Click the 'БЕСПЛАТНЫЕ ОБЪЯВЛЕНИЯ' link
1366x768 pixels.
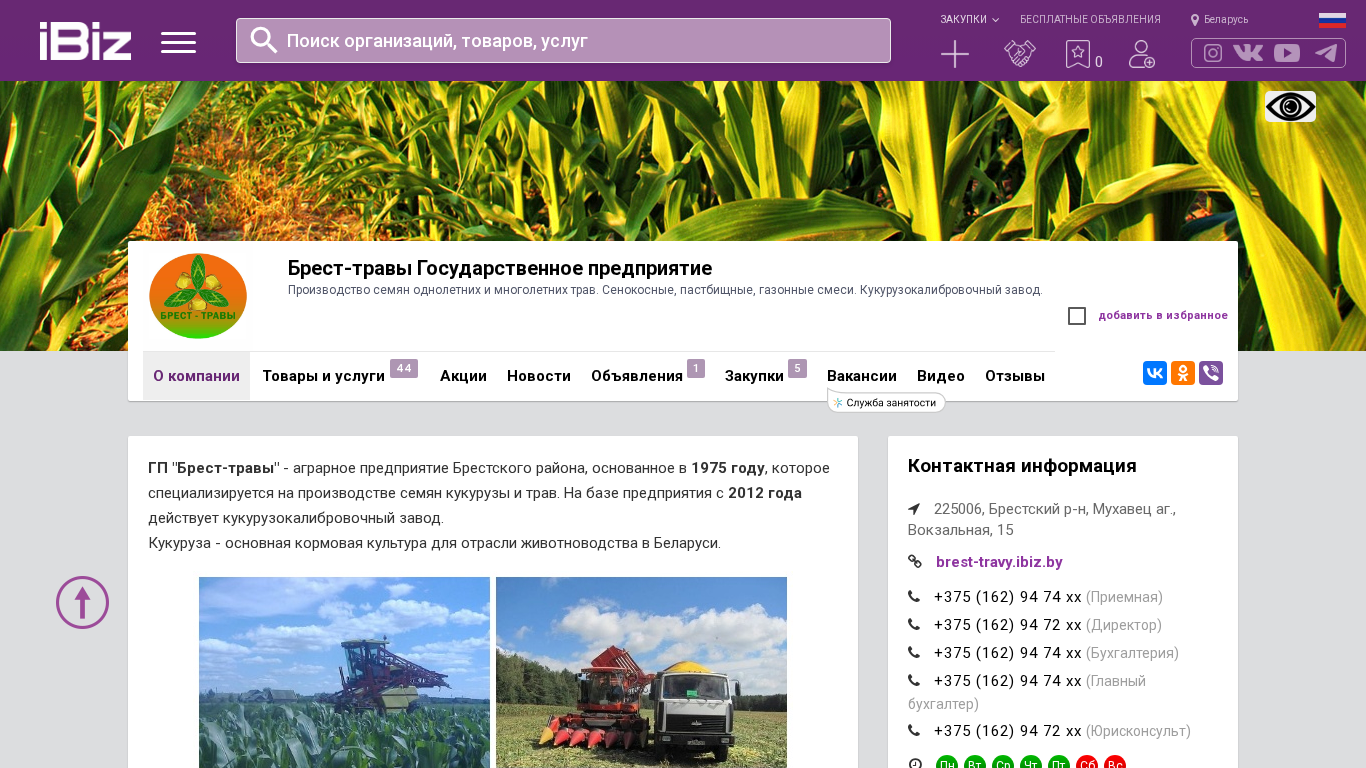coord(1090,20)
